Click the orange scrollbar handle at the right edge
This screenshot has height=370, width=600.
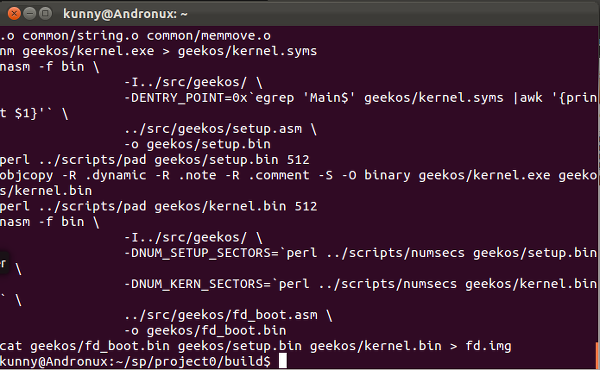click(598, 354)
